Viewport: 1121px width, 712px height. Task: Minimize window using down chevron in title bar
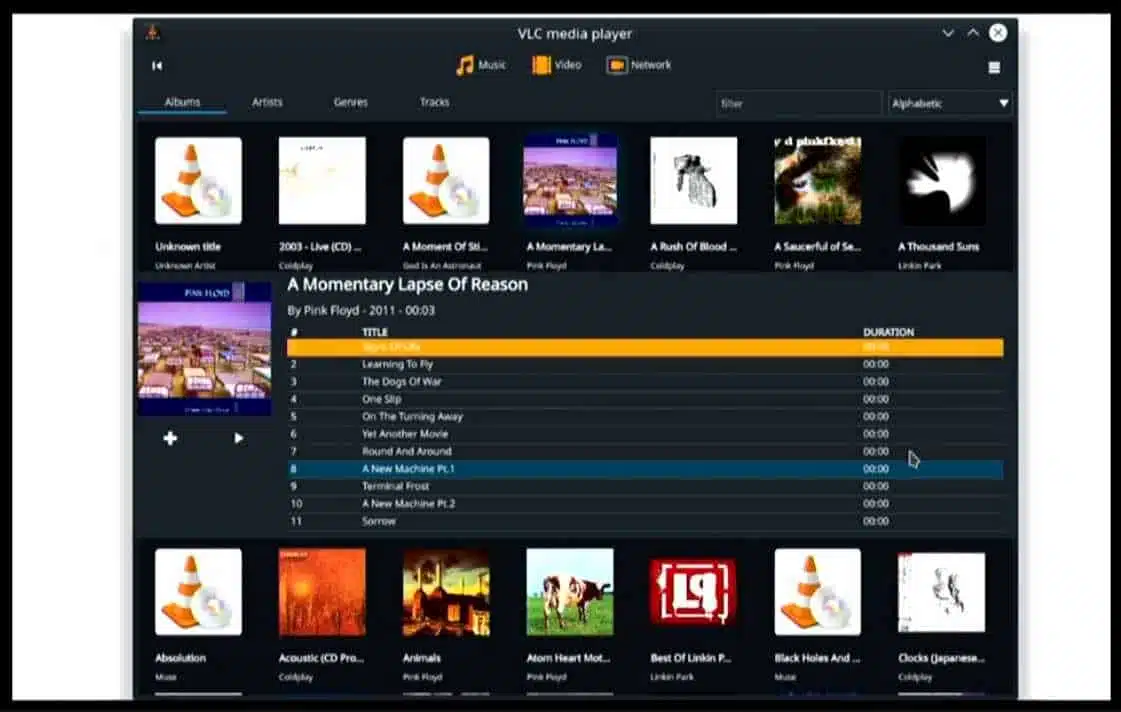[x=948, y=33]
